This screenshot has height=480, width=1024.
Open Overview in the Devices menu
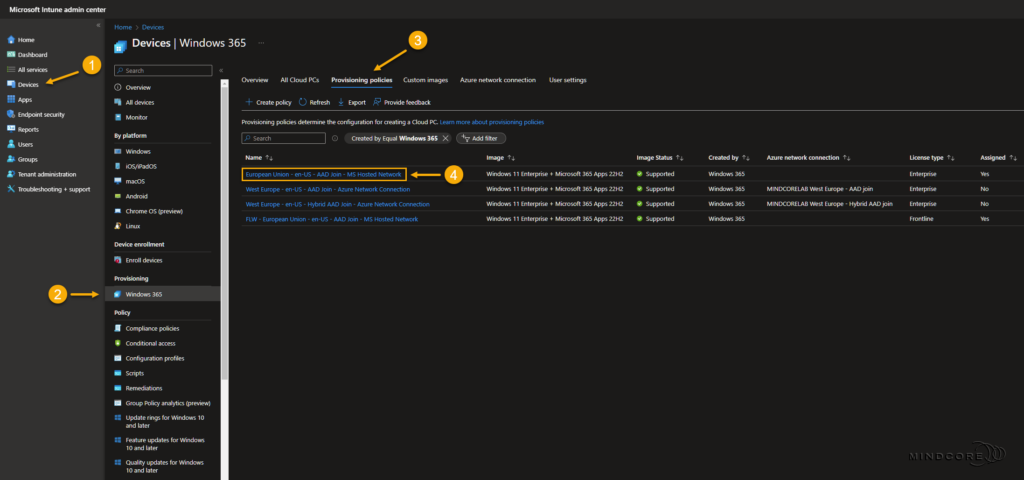tap(138, 88)
